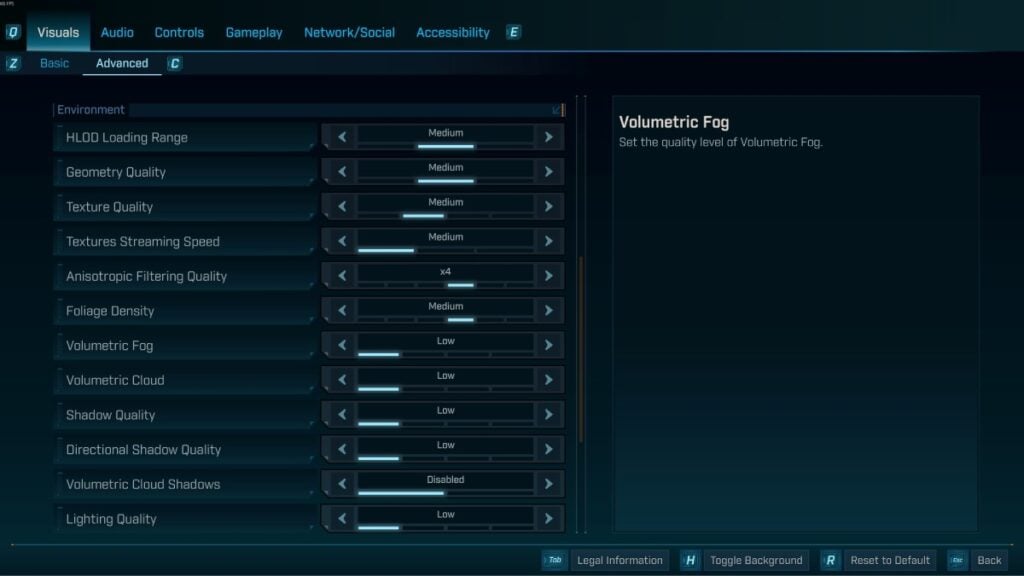Switch to the Audio tab

point(117,32)
